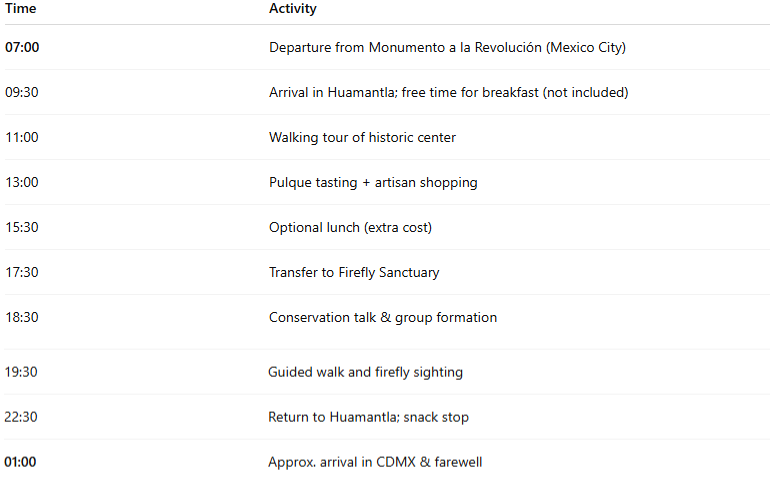The height and width of the screenshot is (478, 770).
Task: Select the 07:00 departure time cell
Action: 22,47
